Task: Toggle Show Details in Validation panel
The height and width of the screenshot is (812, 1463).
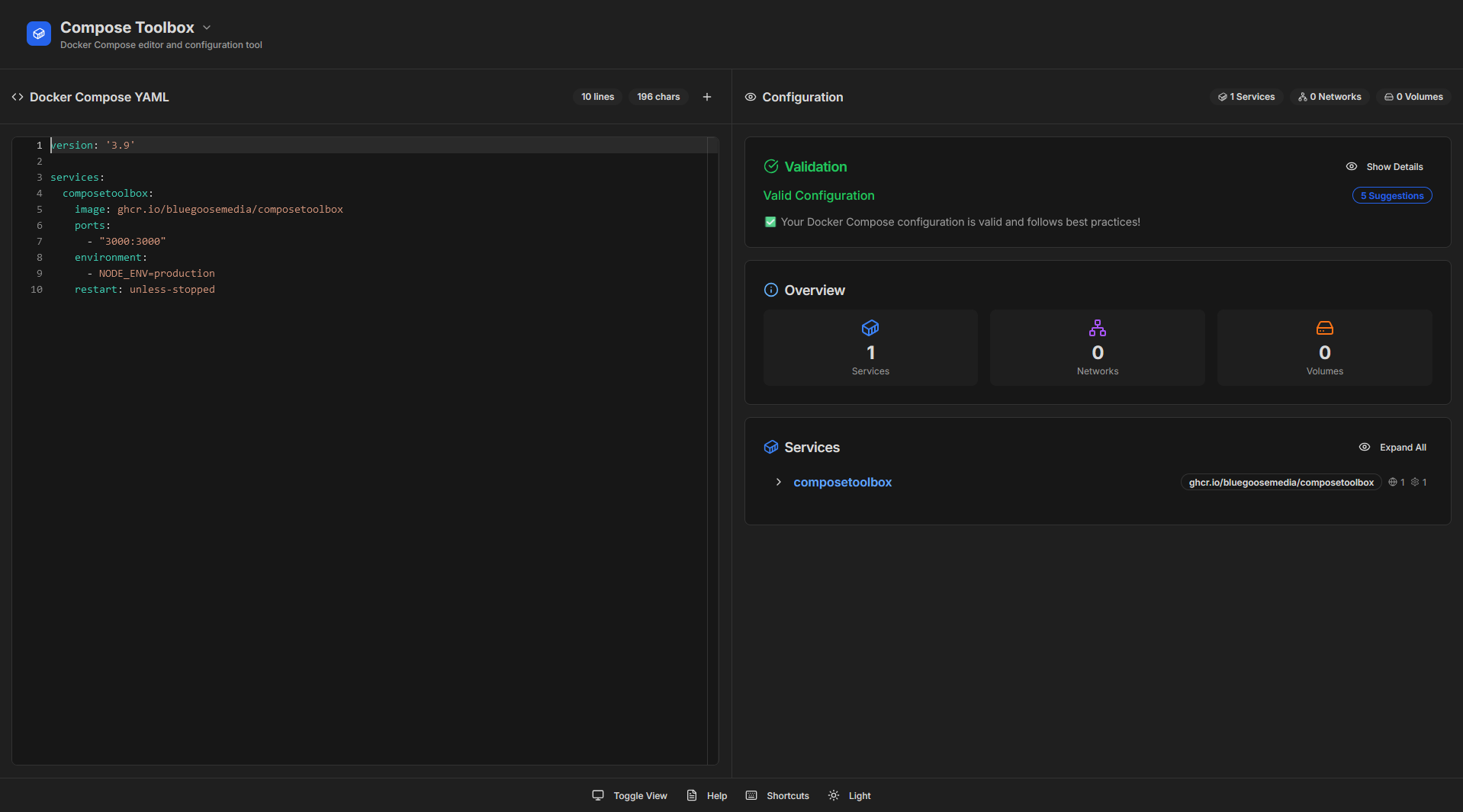Action: (x=1384, y=166)
